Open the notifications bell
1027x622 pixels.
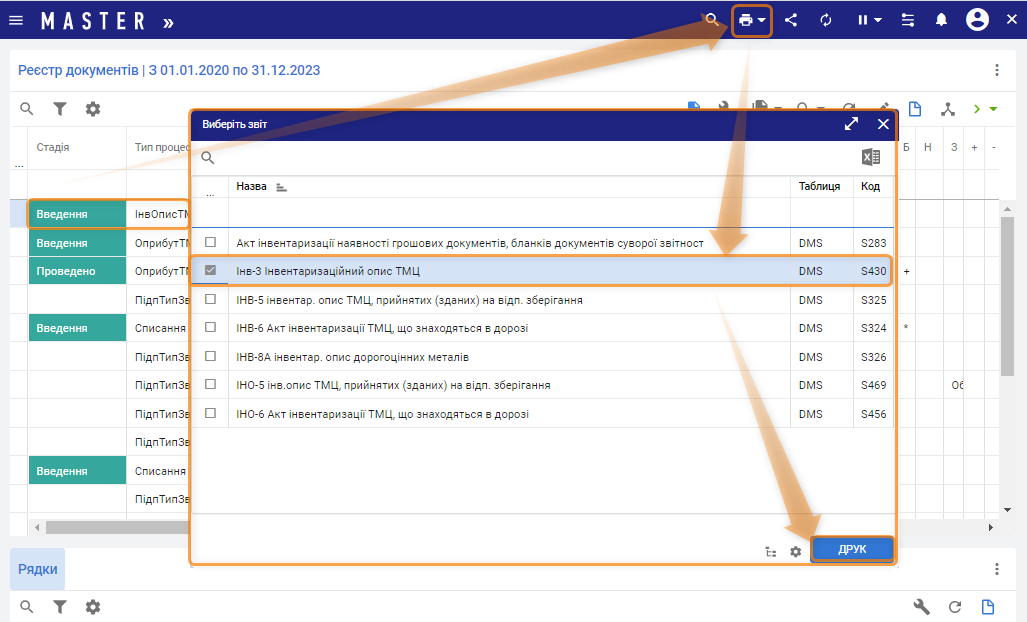(941, 20)
